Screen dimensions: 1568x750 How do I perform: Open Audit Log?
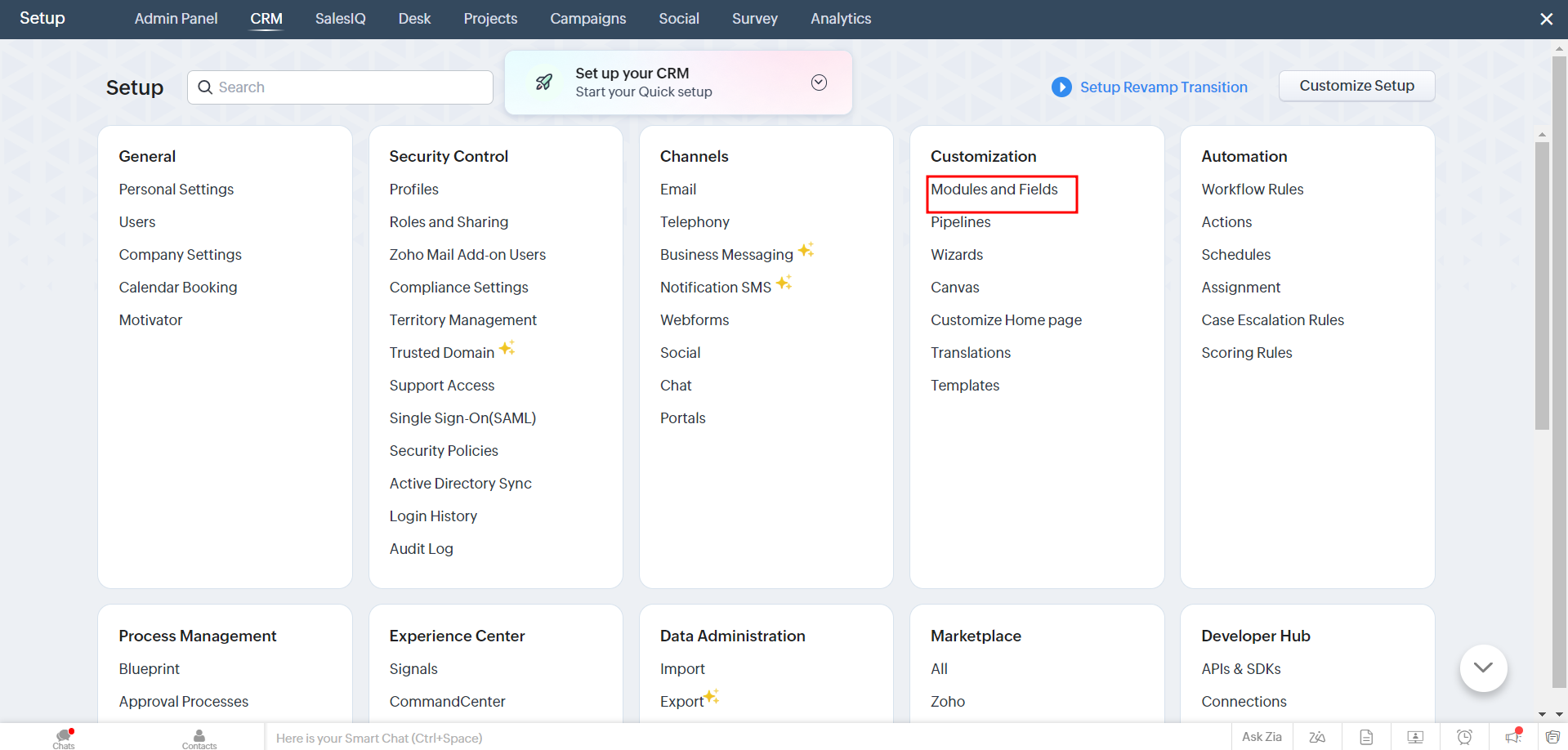[422, 549]
